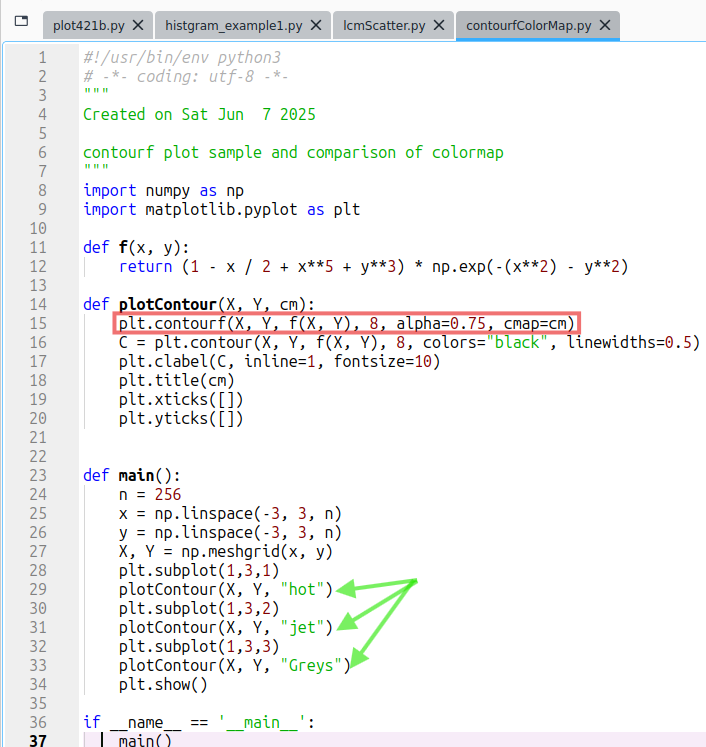Click the 'n = 256' line
706x747 pixels.
pos(150,495)
